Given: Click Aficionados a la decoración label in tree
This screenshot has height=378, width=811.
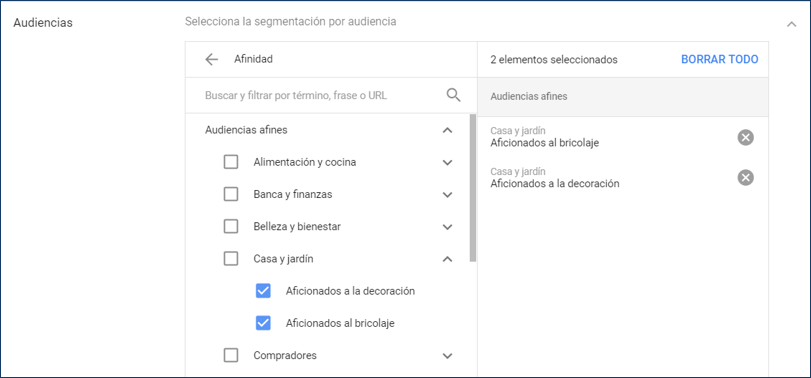Looking at the screenshot, I should click(x=350, y=291).
